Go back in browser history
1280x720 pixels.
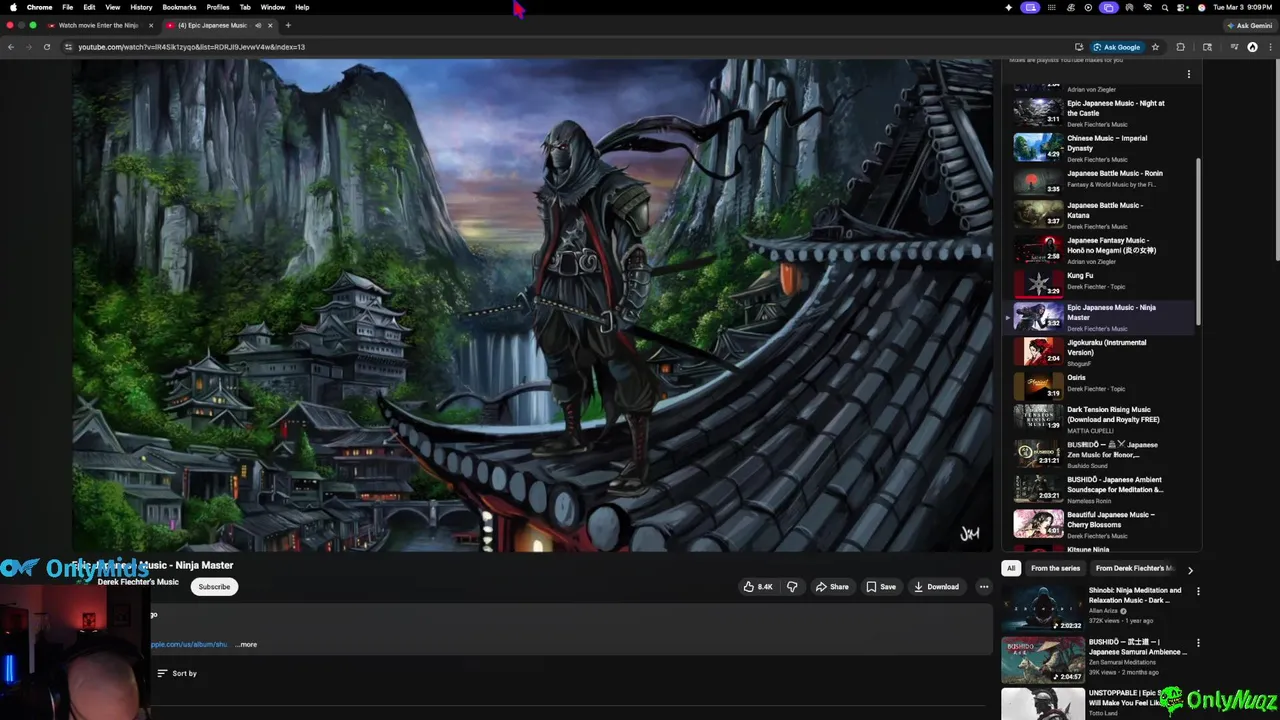click(x=11, y=47)
